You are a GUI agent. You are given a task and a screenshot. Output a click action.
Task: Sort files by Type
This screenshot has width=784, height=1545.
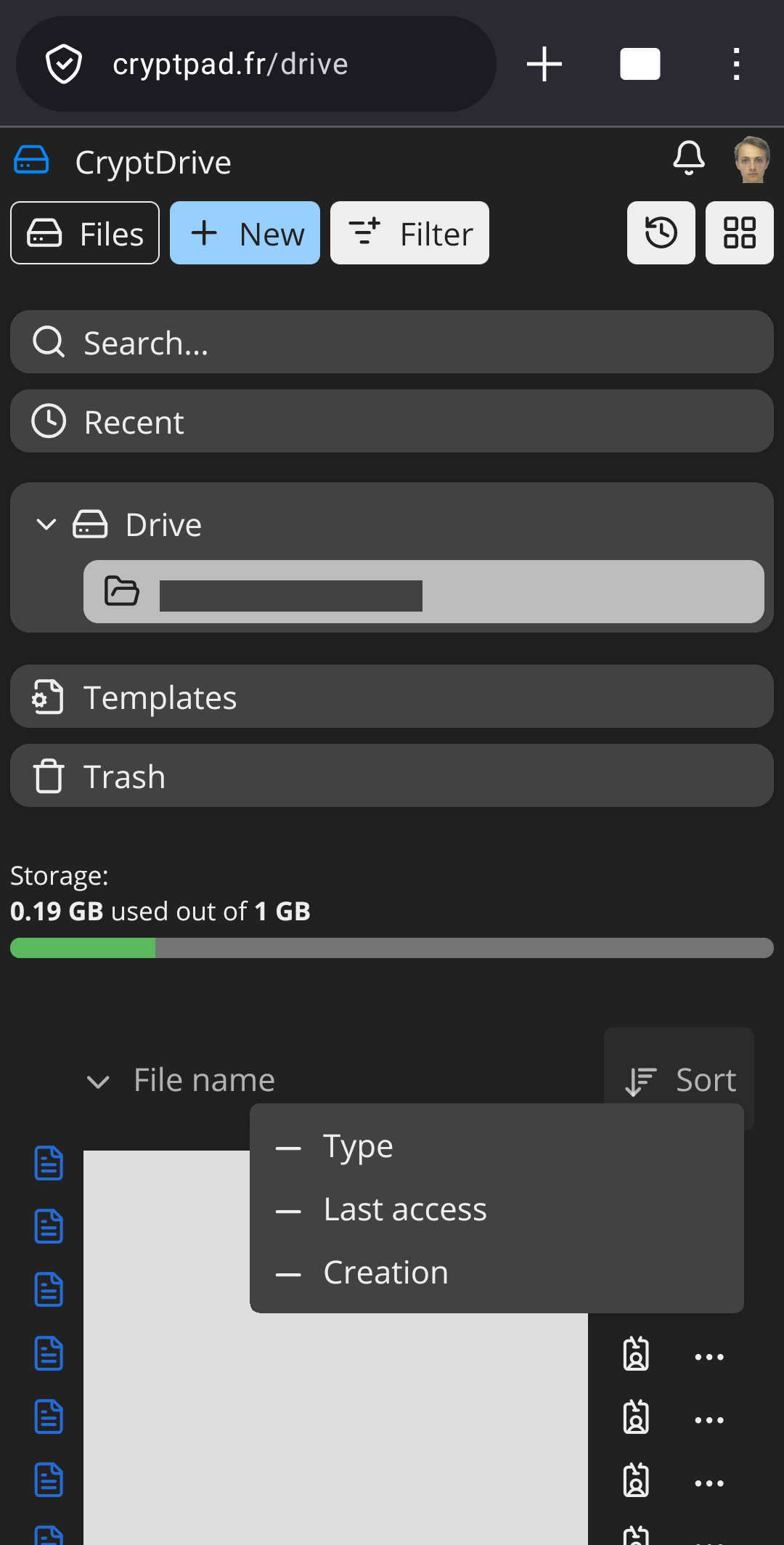point(358,1147)
